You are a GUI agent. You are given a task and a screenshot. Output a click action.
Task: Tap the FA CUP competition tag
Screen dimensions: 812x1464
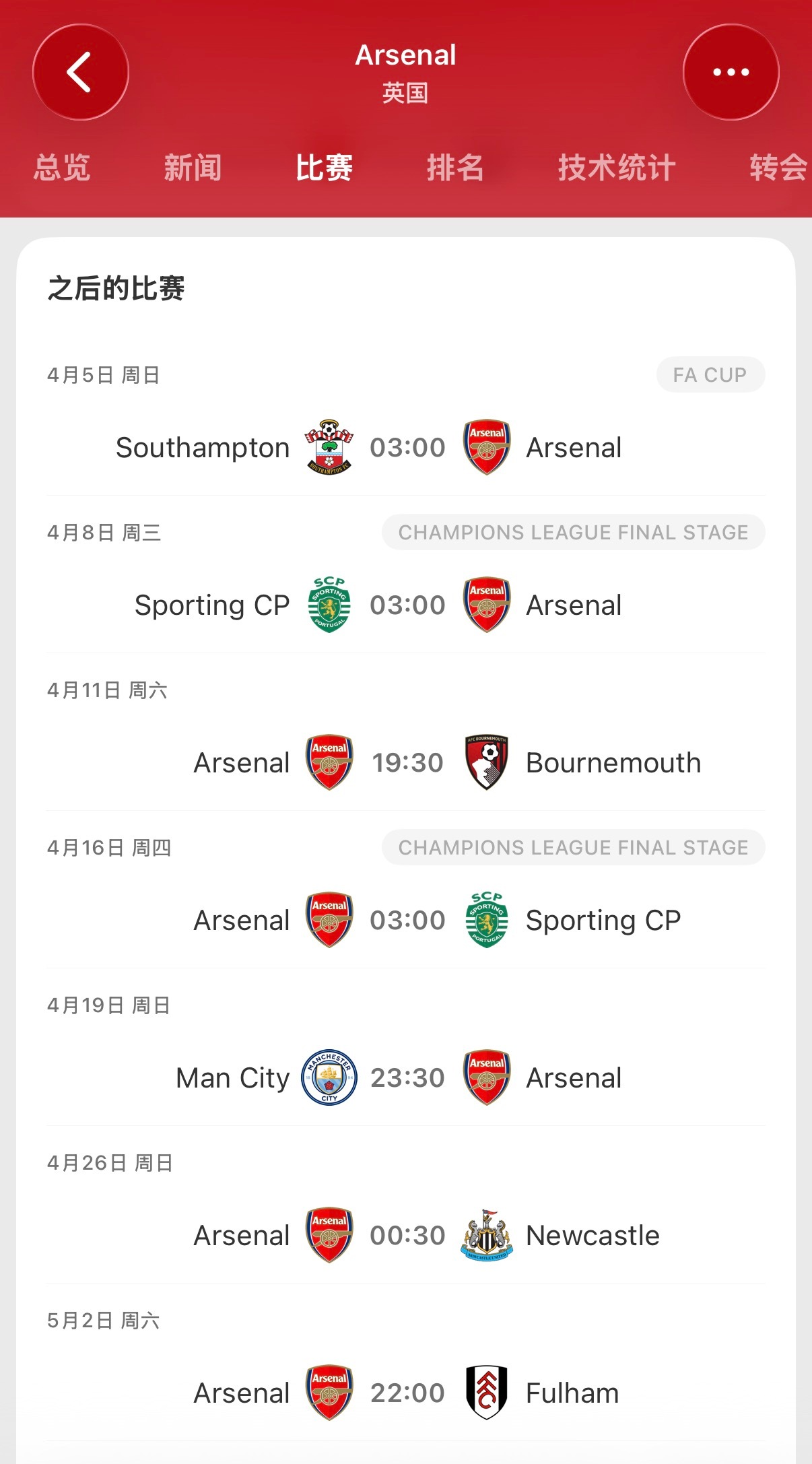coord(710,374)
